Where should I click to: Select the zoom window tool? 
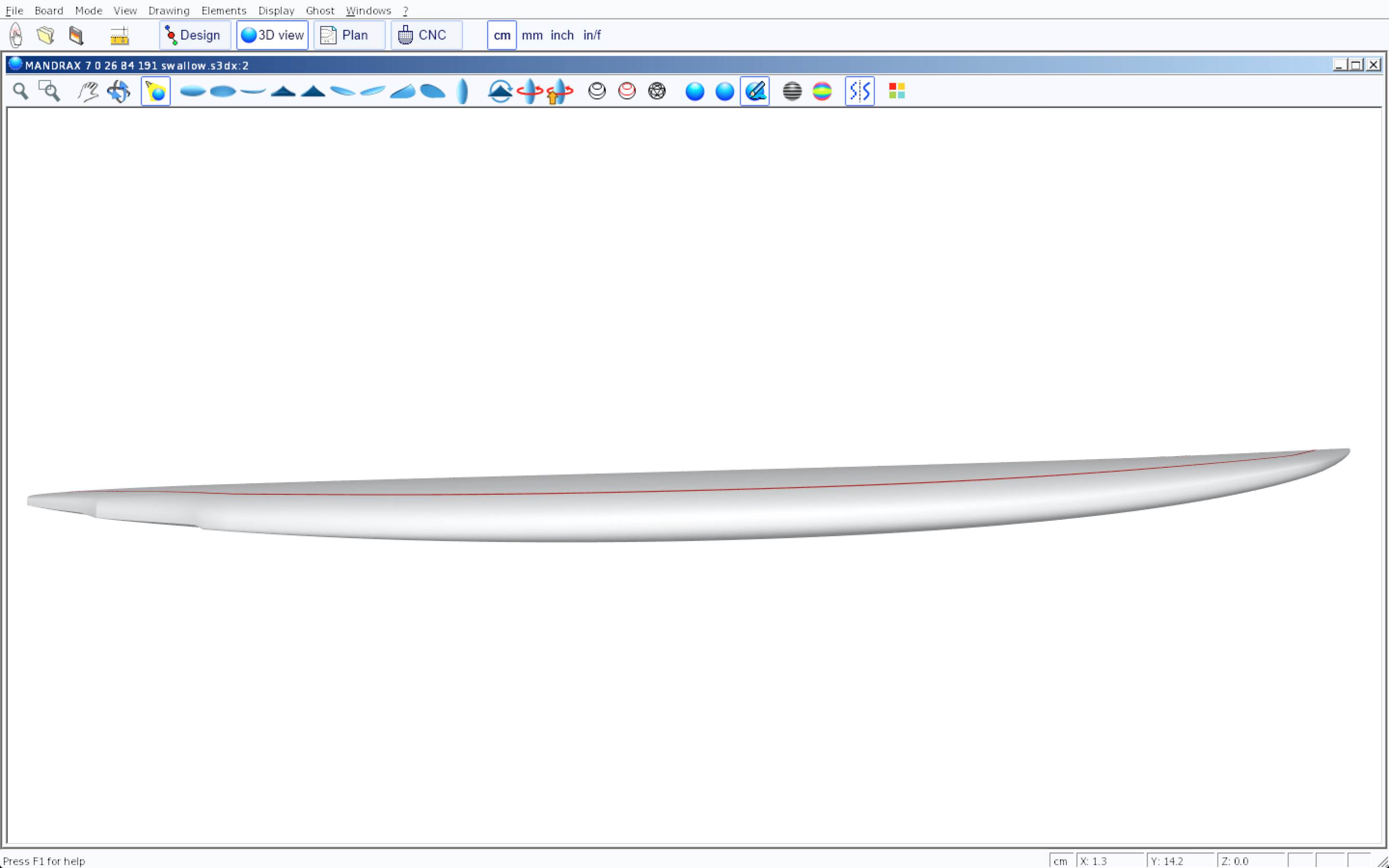(49, 91)
